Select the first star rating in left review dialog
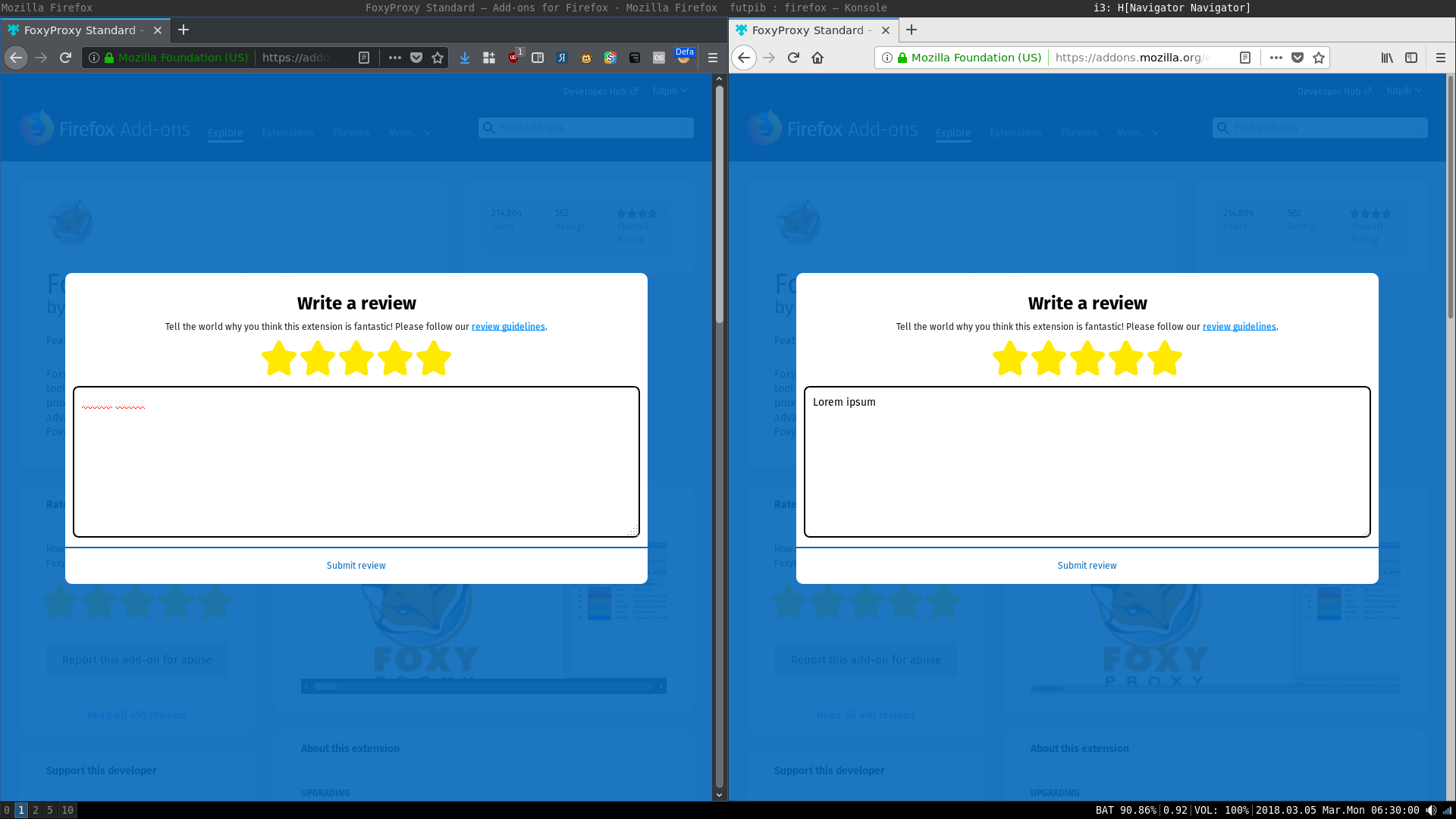The width and height of the screenshot is (1456, 819). click(x=279, y=358)
